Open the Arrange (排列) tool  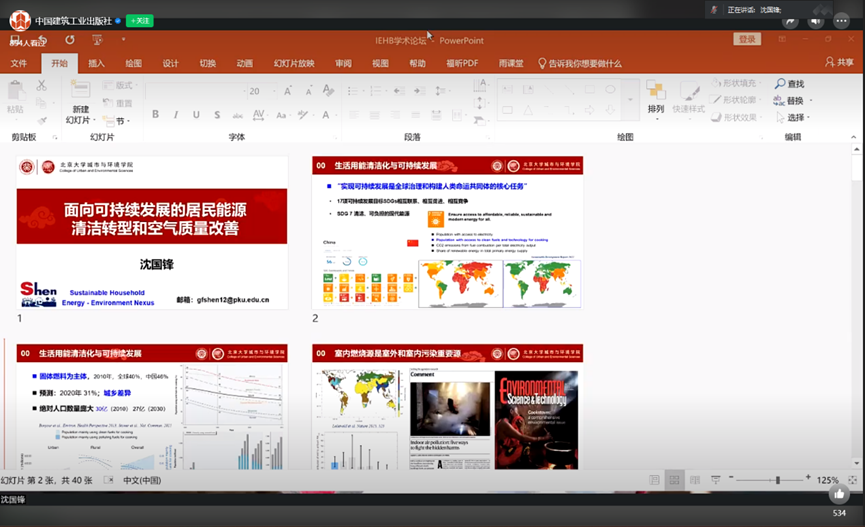tap(656, 97)
